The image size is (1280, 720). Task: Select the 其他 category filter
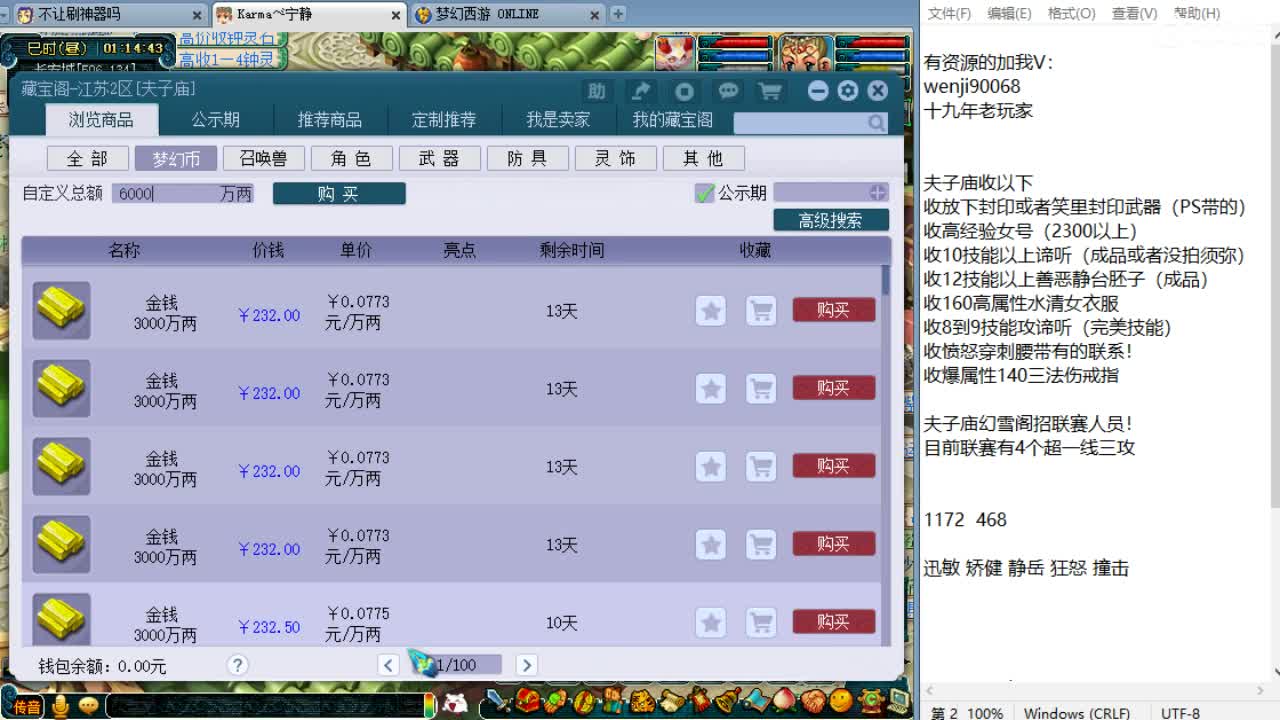704,158
